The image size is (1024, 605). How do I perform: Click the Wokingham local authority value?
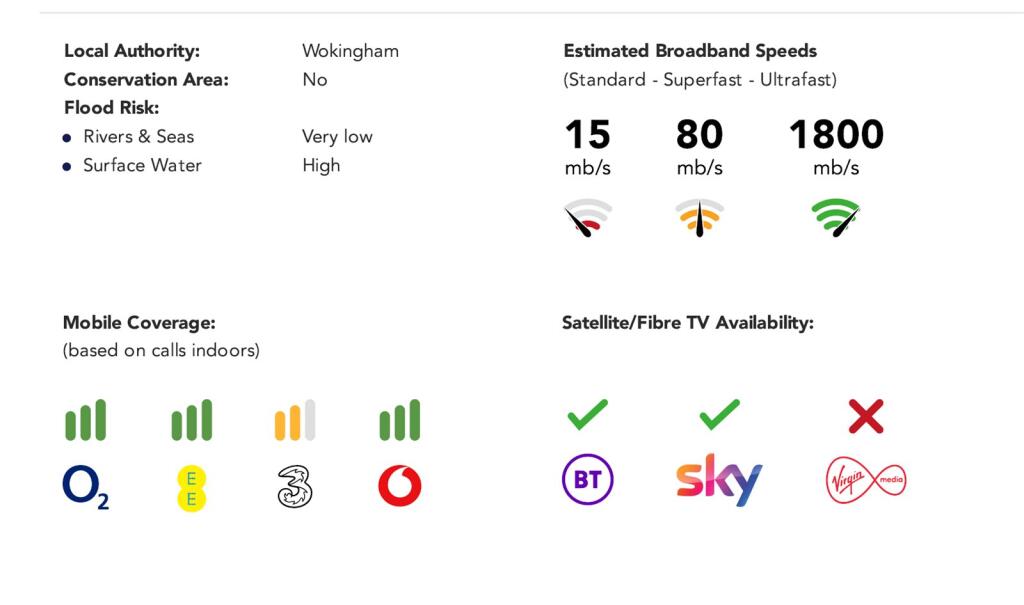tap(350, 51)
